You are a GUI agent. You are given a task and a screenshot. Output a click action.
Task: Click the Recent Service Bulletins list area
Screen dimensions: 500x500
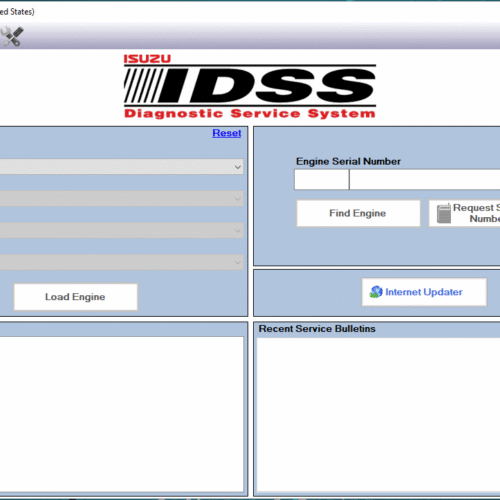[378, 415]
